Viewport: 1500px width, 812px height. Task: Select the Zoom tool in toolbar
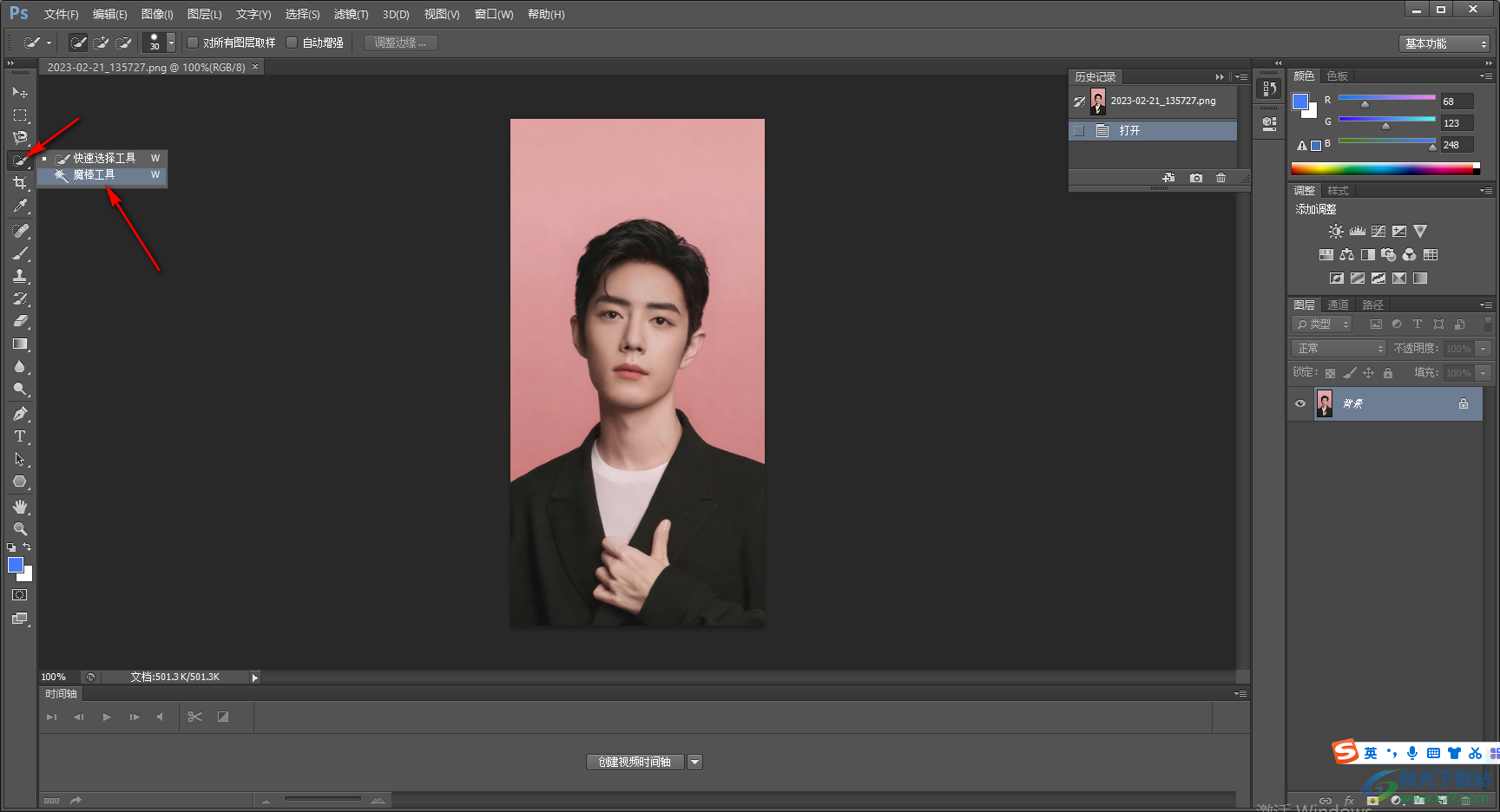tap(19, 529)
